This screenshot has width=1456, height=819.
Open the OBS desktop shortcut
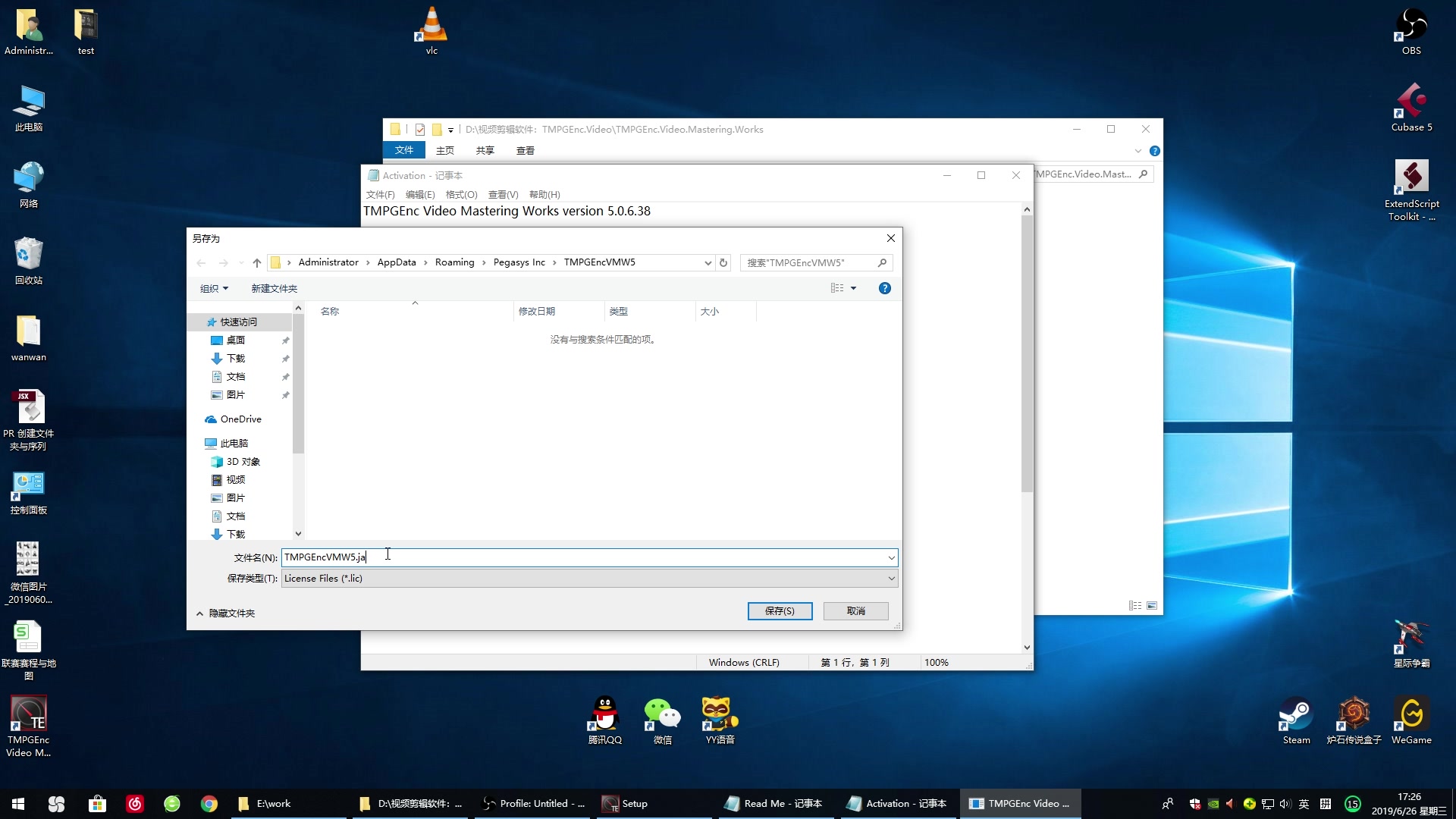[1411, 31]
